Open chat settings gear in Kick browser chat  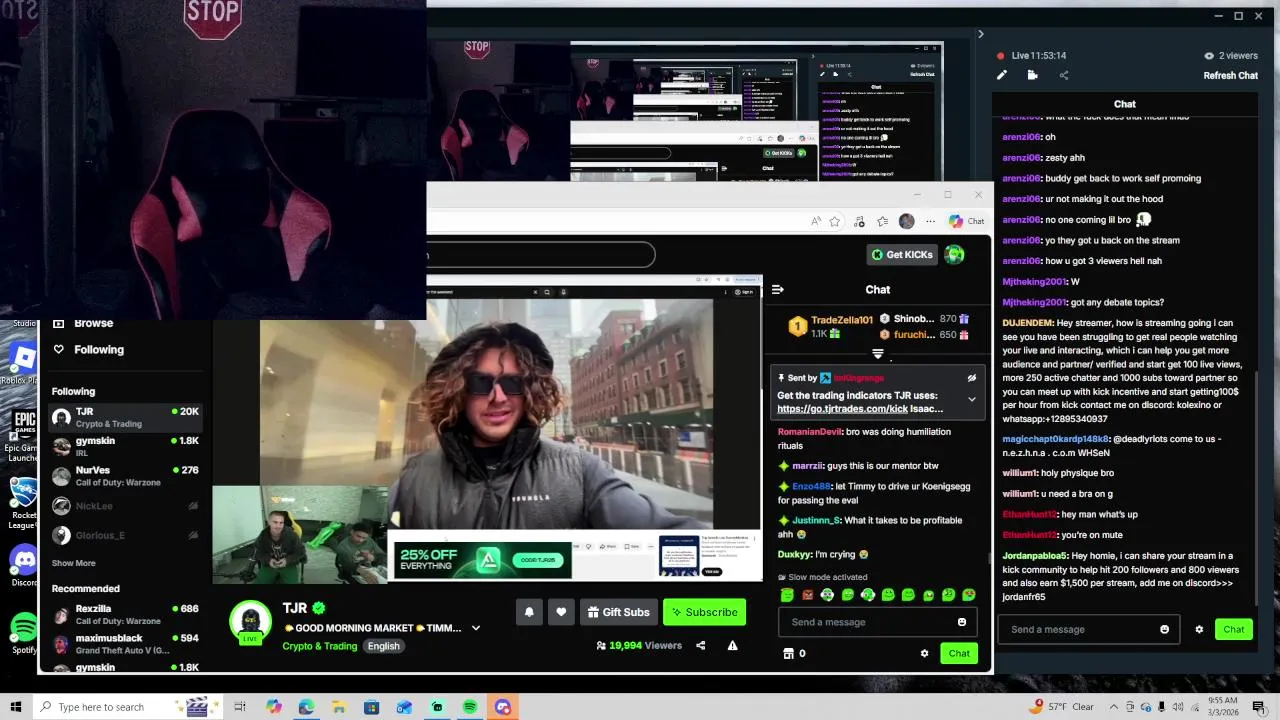coord(924,654)
